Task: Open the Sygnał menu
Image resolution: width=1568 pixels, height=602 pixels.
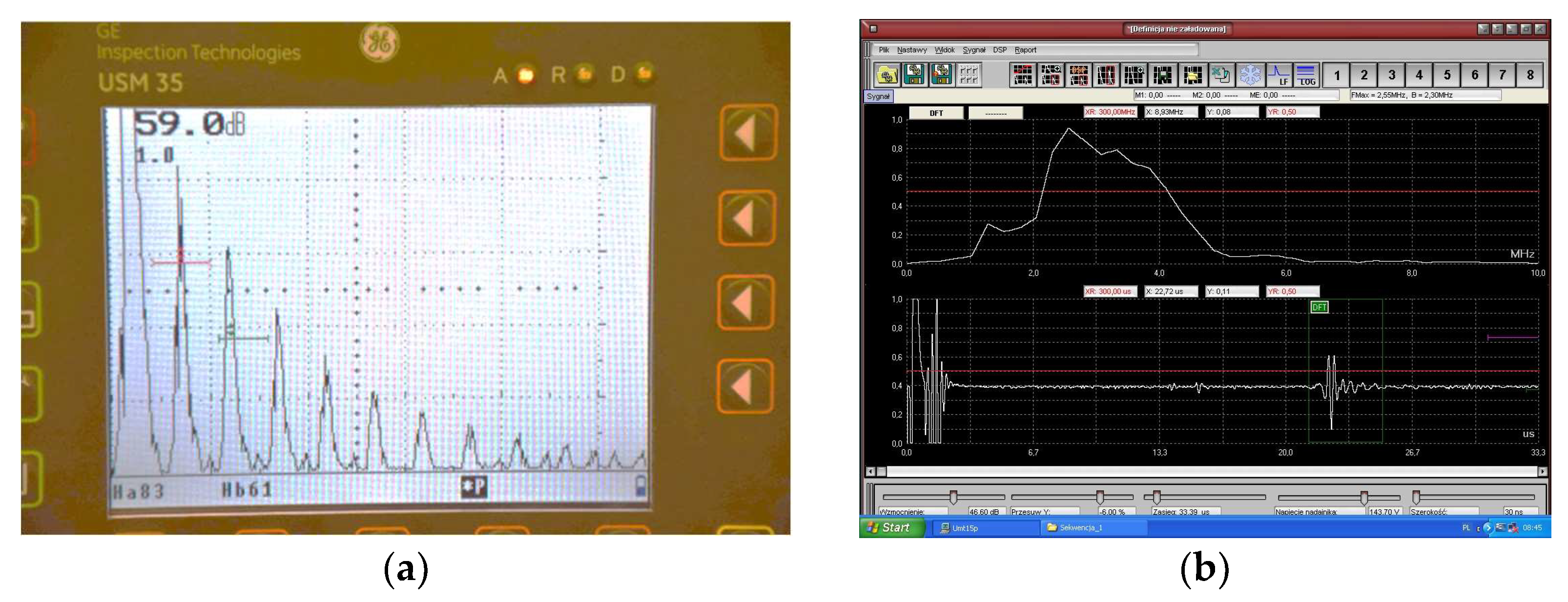Action: click(974, 50)
